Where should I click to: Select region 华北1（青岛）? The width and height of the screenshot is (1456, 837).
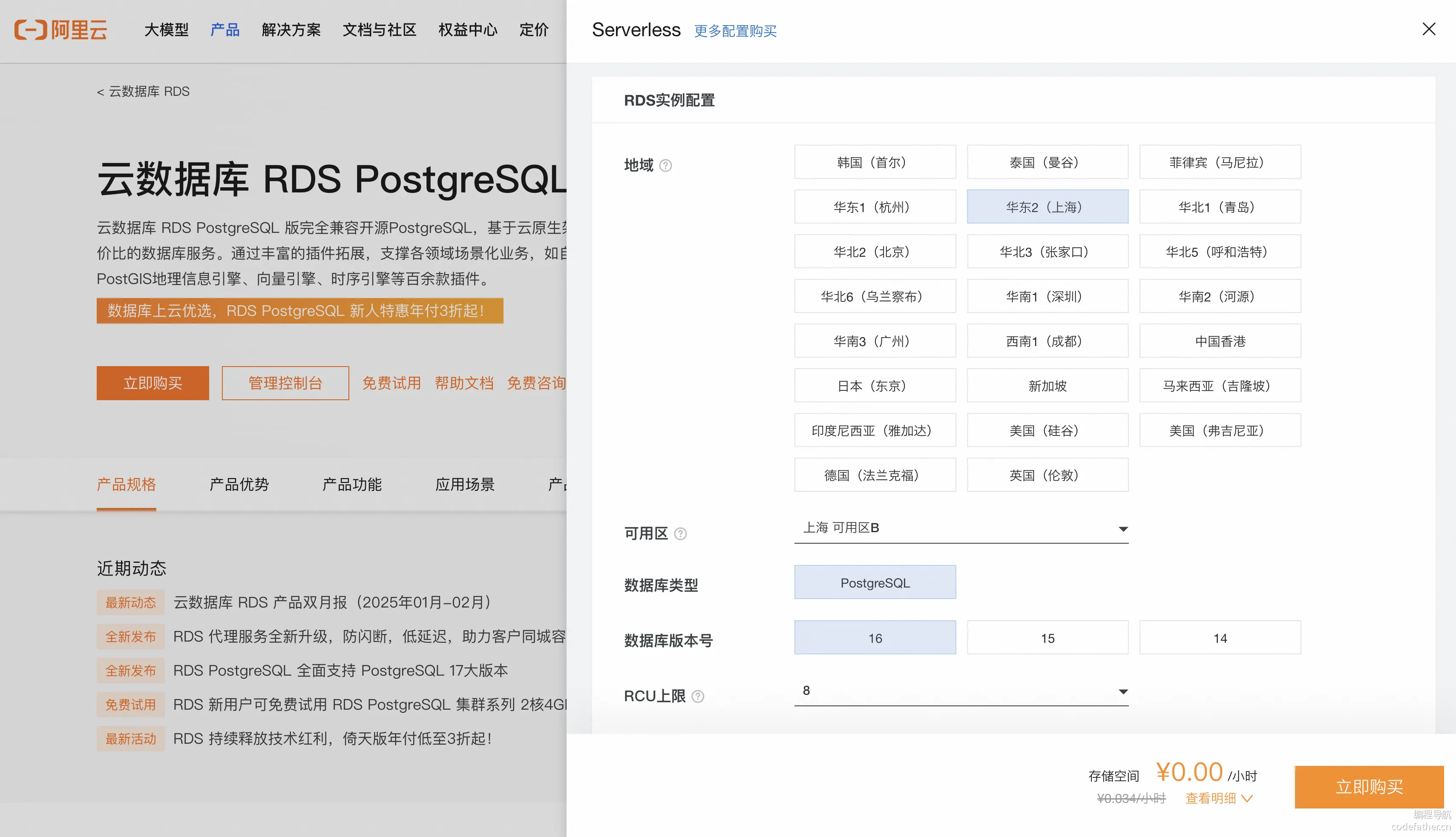click(1220, 207)
